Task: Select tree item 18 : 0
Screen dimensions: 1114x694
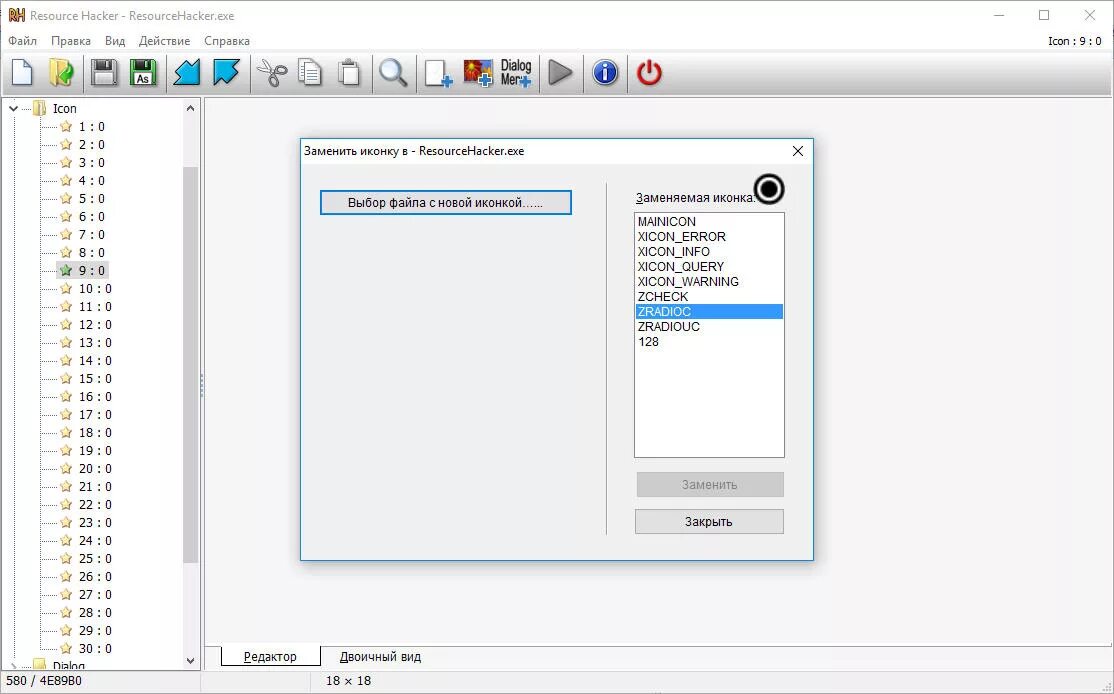Action: (x=95, y=433)
